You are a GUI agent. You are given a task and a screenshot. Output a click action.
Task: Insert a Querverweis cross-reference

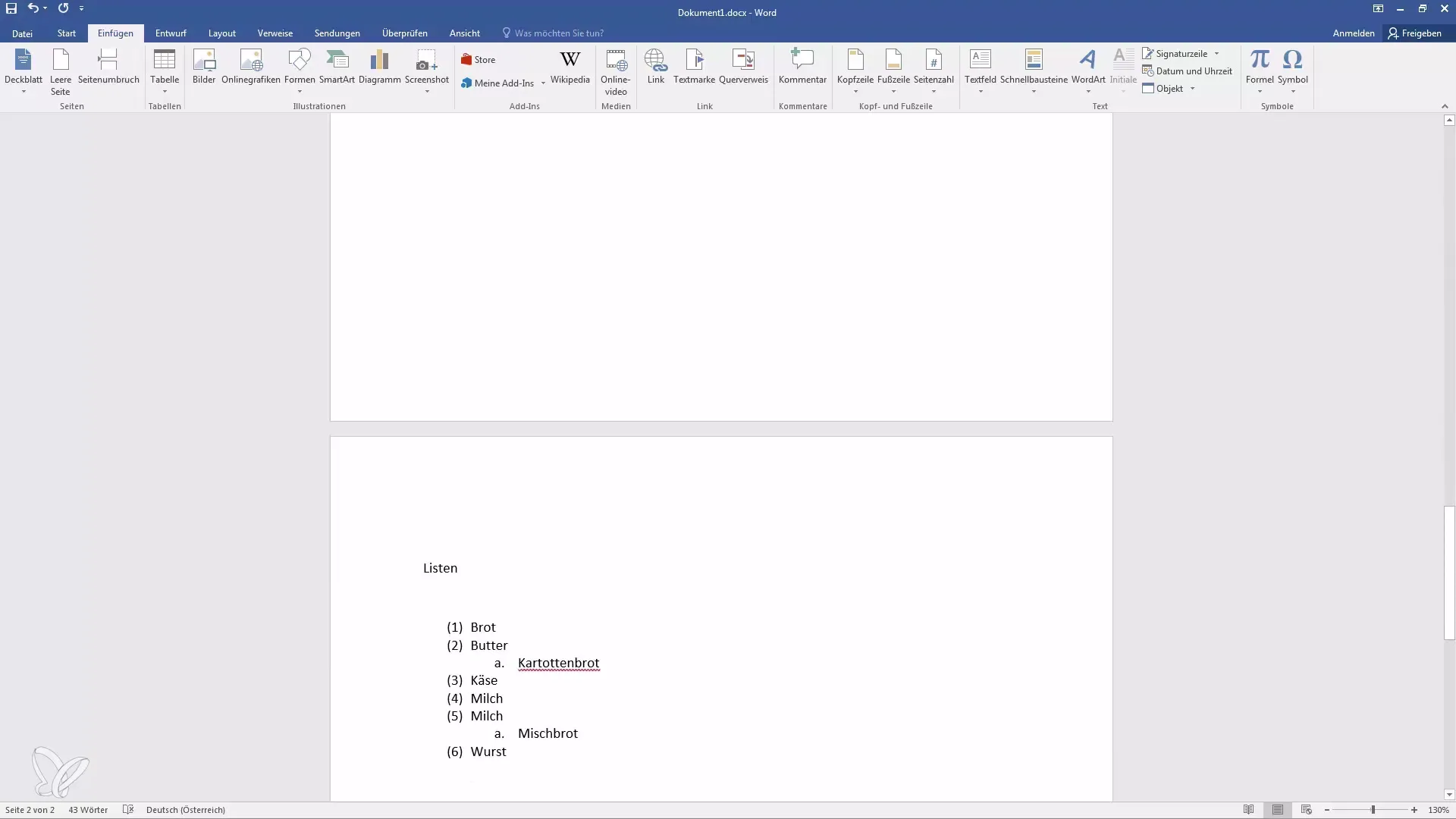[744, 67]
